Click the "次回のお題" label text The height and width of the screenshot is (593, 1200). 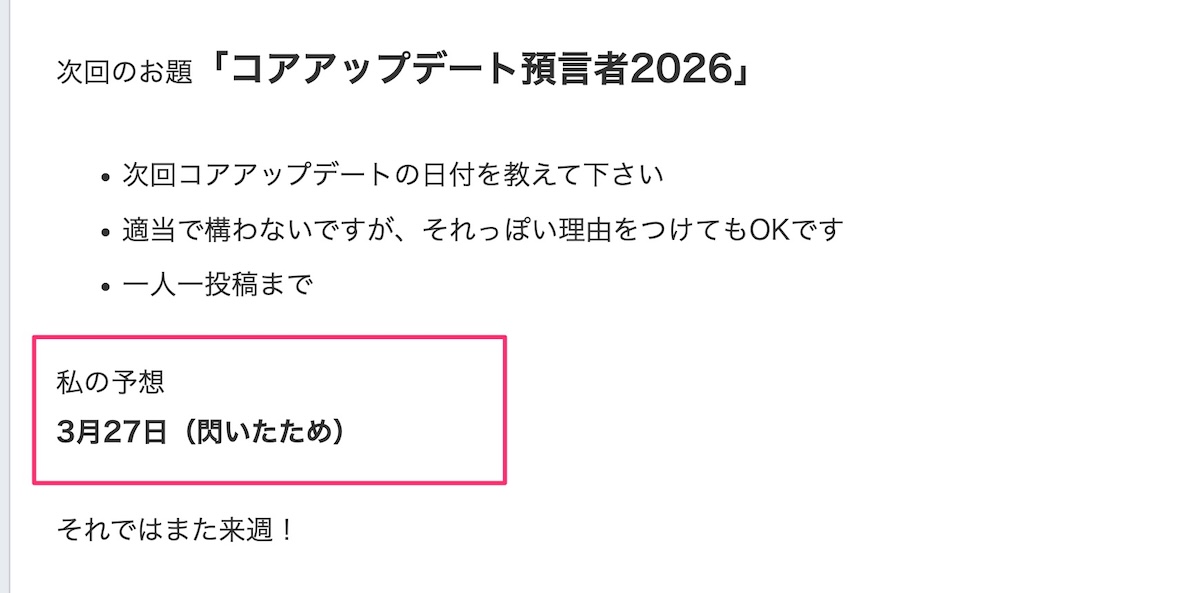point(125,74)
